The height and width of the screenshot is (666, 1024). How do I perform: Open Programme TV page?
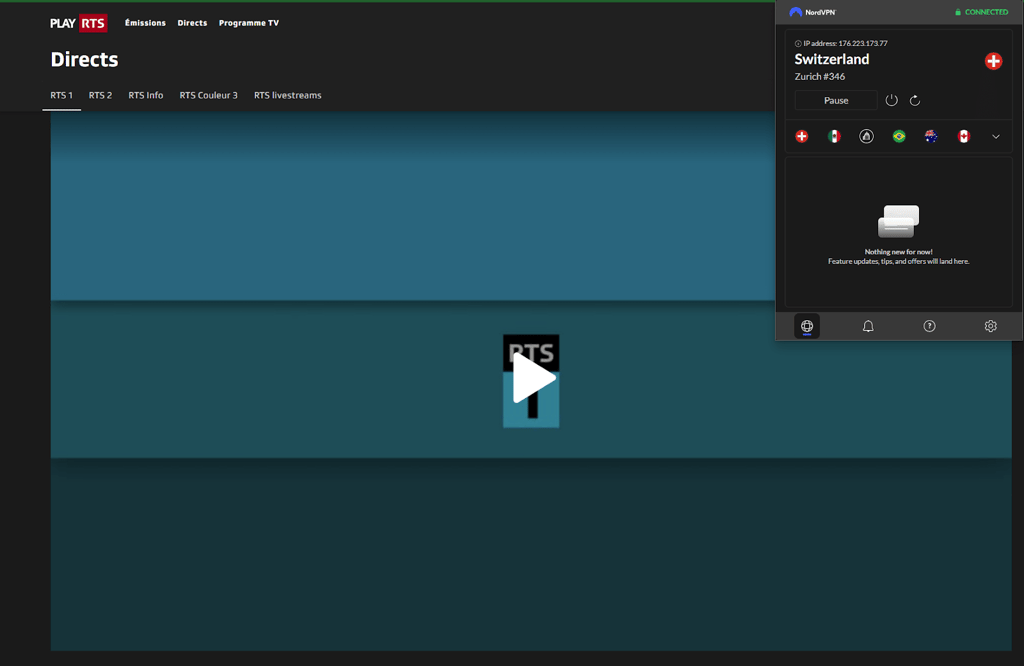tap(249, 23)
